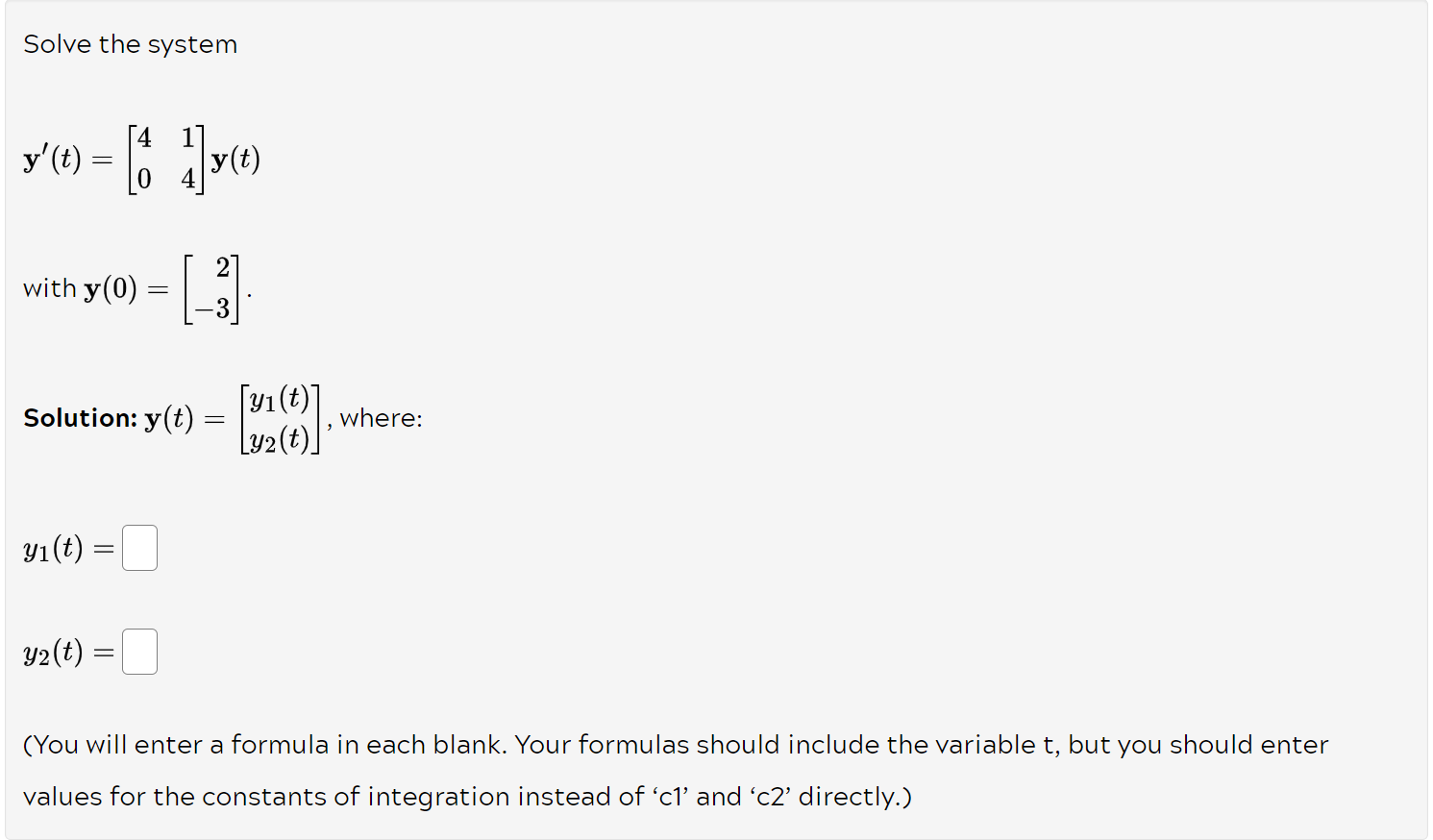Click the y(t) symbol in the differential equation

pyautogui.click(x=235, y=159)
